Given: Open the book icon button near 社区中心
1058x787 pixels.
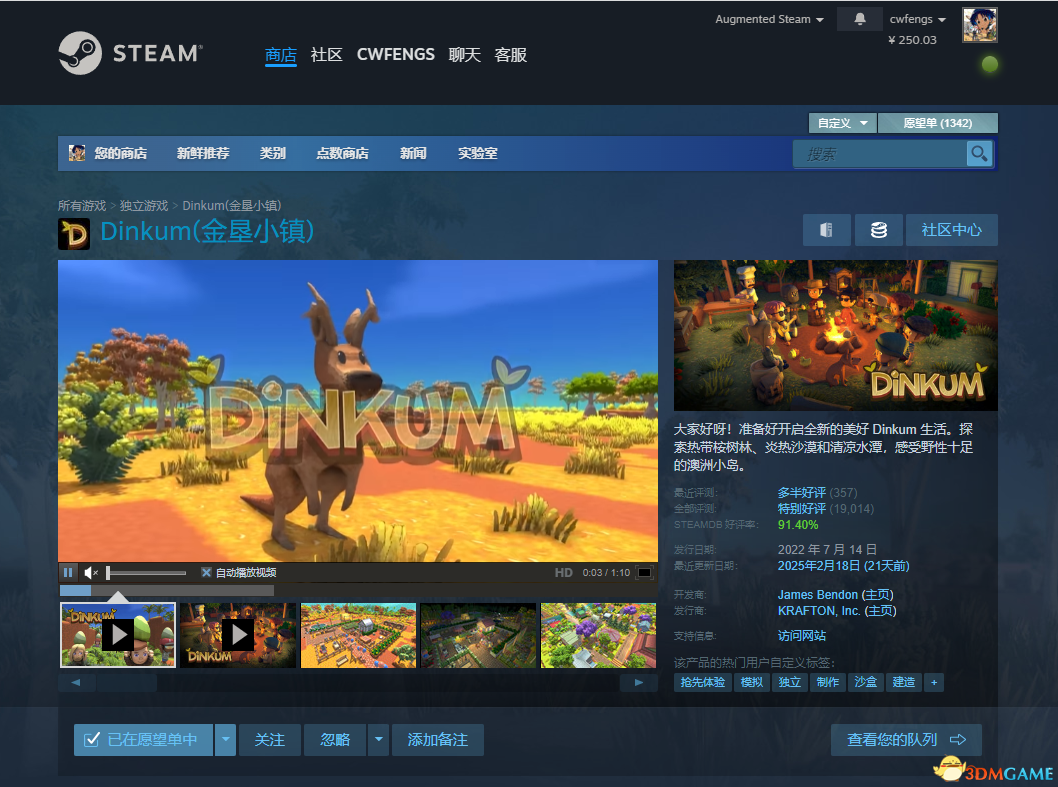Looking at the screenshot, I should (827, 230).
